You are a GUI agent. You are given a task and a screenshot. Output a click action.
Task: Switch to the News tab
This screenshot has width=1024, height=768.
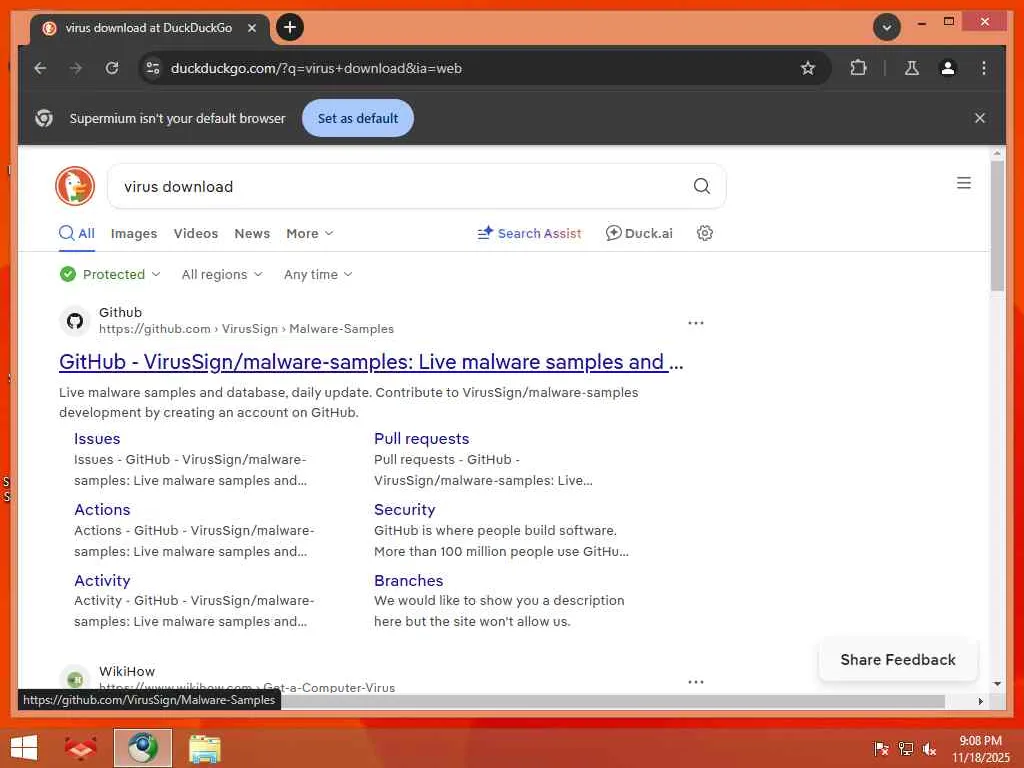click(252, 234)
